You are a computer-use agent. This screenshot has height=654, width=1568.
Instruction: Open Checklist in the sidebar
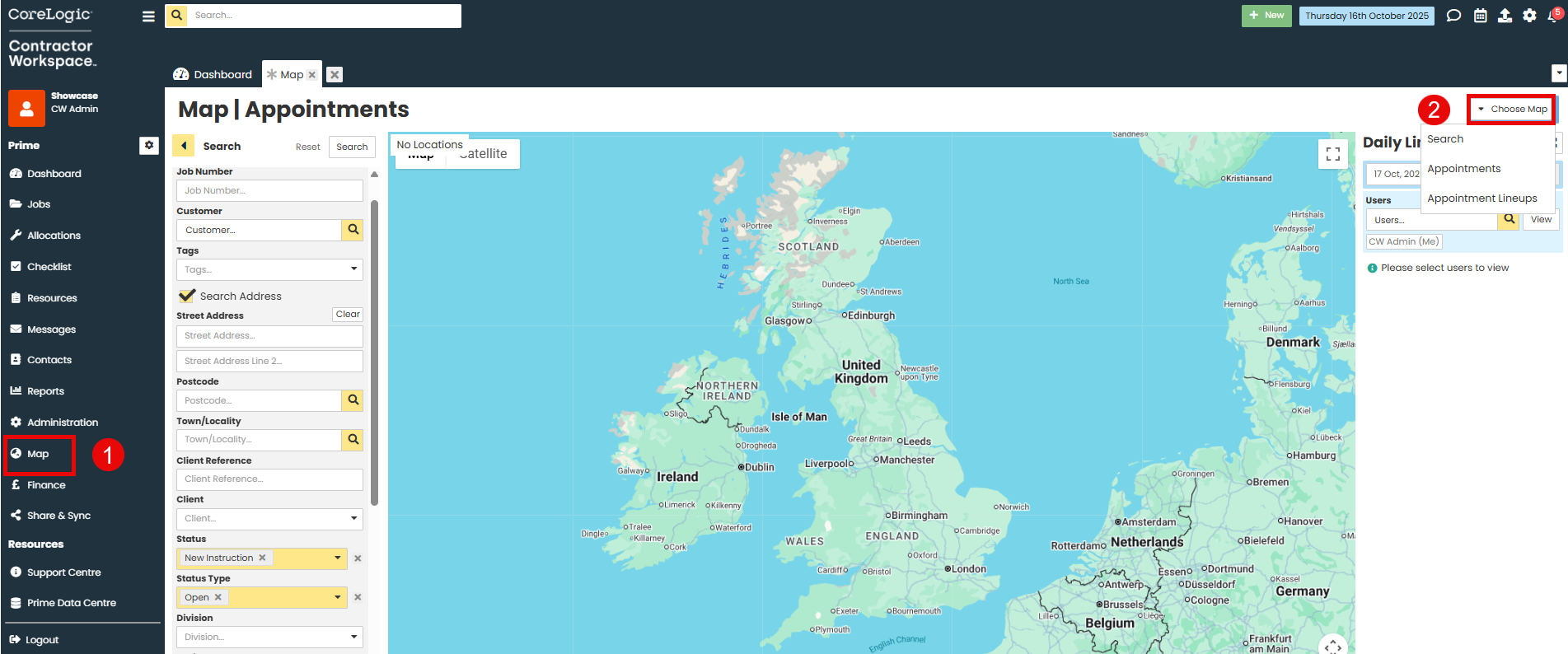pos(49,267)
